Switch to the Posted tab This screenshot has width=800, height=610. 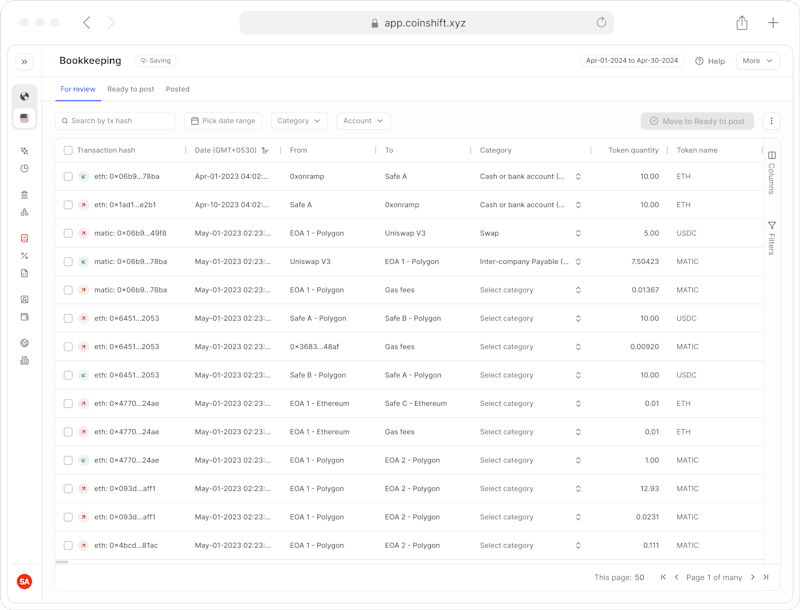[x=178, y=89]
